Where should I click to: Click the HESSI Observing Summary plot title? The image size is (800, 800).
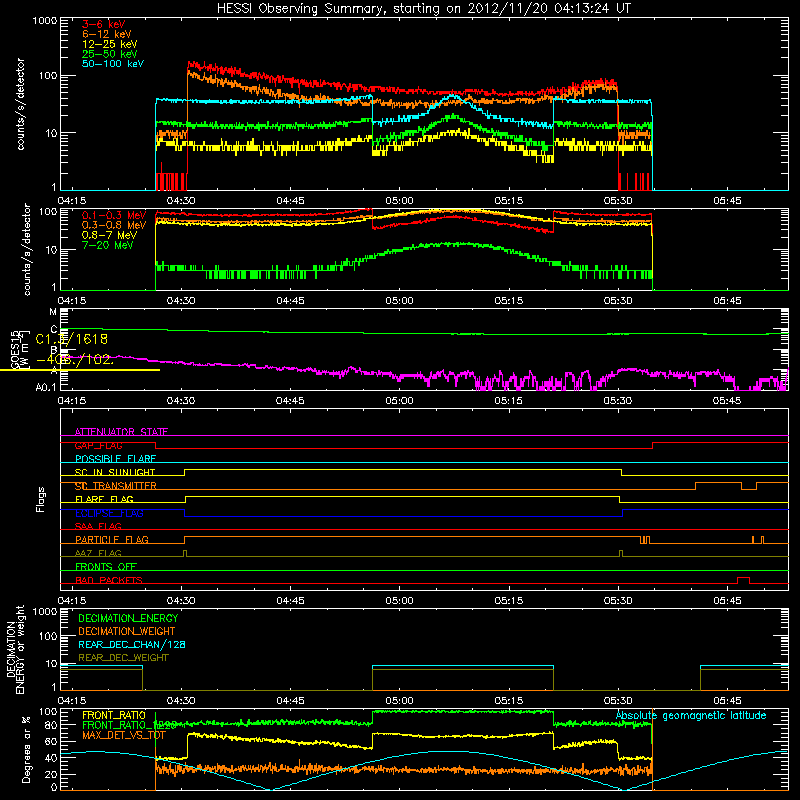pyautogui.click(x=424, y=9)
